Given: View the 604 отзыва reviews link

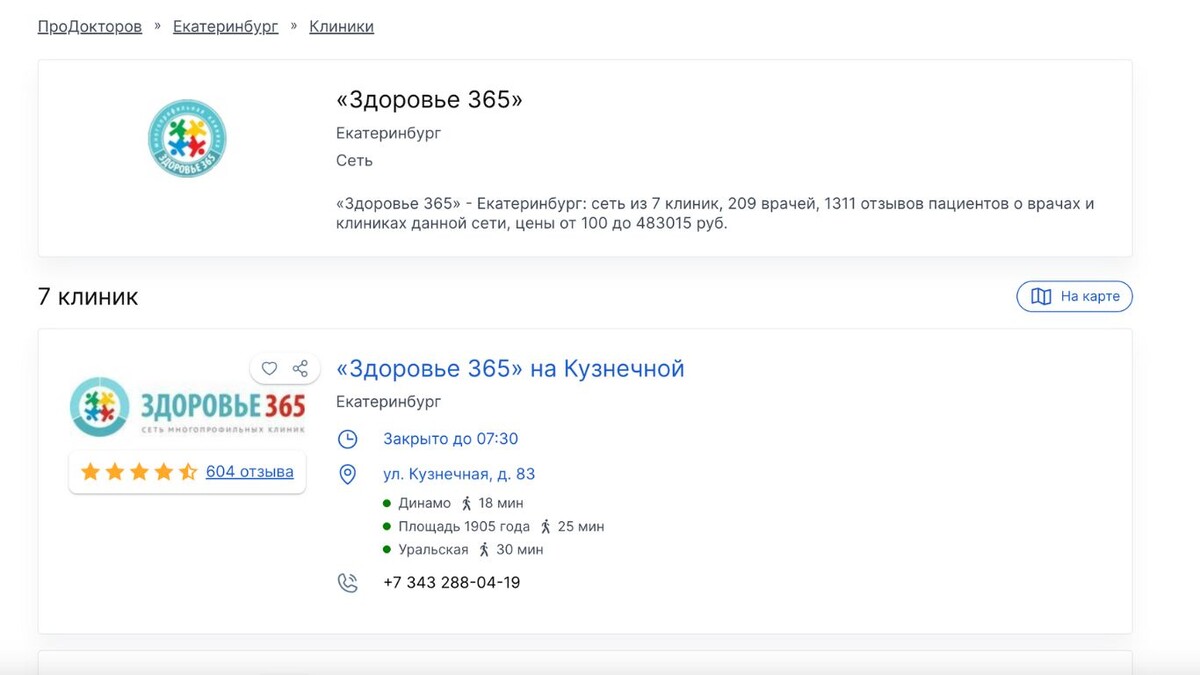Looking at the screenshot, I should pos(249,471).
